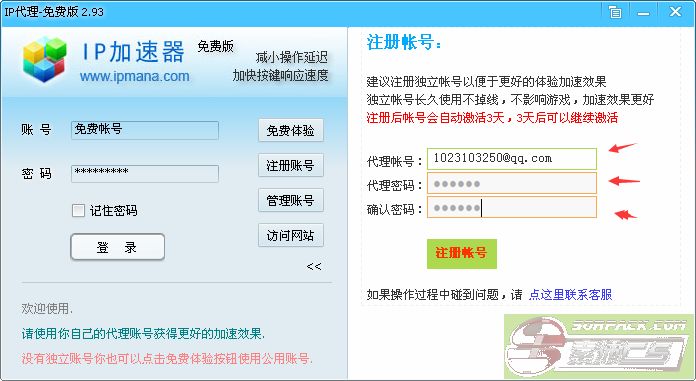This screenshot has width=696, height=381.
Task: Click the red 注册后帐号会自动激活3天 notice text
Action: (492, 118)
